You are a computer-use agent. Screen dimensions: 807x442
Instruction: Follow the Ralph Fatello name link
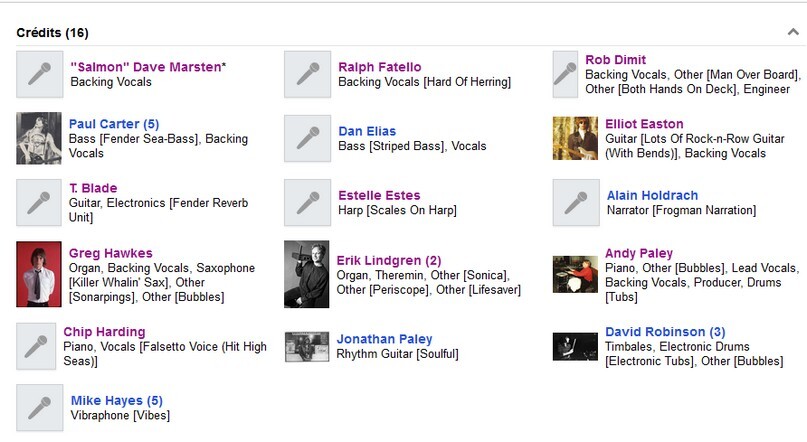click(x=380, y=67)
